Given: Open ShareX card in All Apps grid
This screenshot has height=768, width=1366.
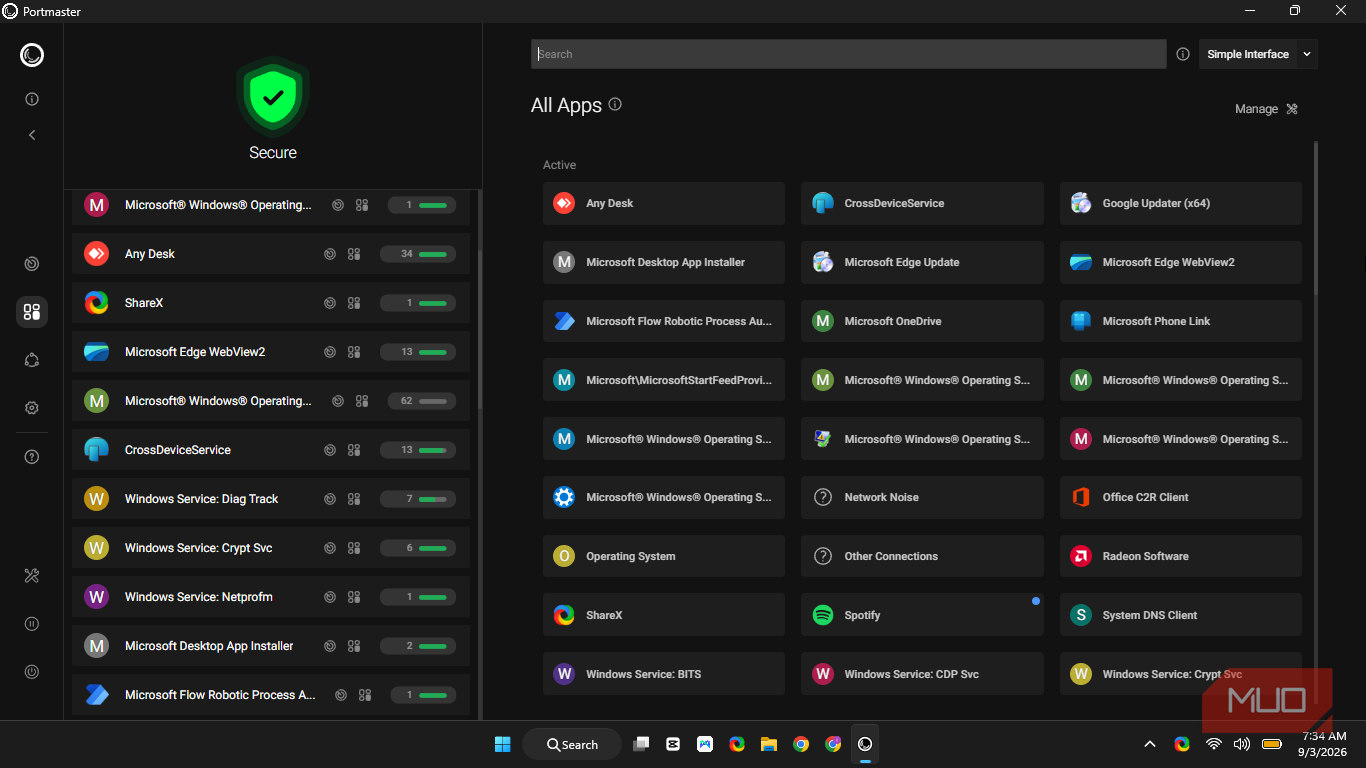Looking at the screenshot, I should (664, 615).
